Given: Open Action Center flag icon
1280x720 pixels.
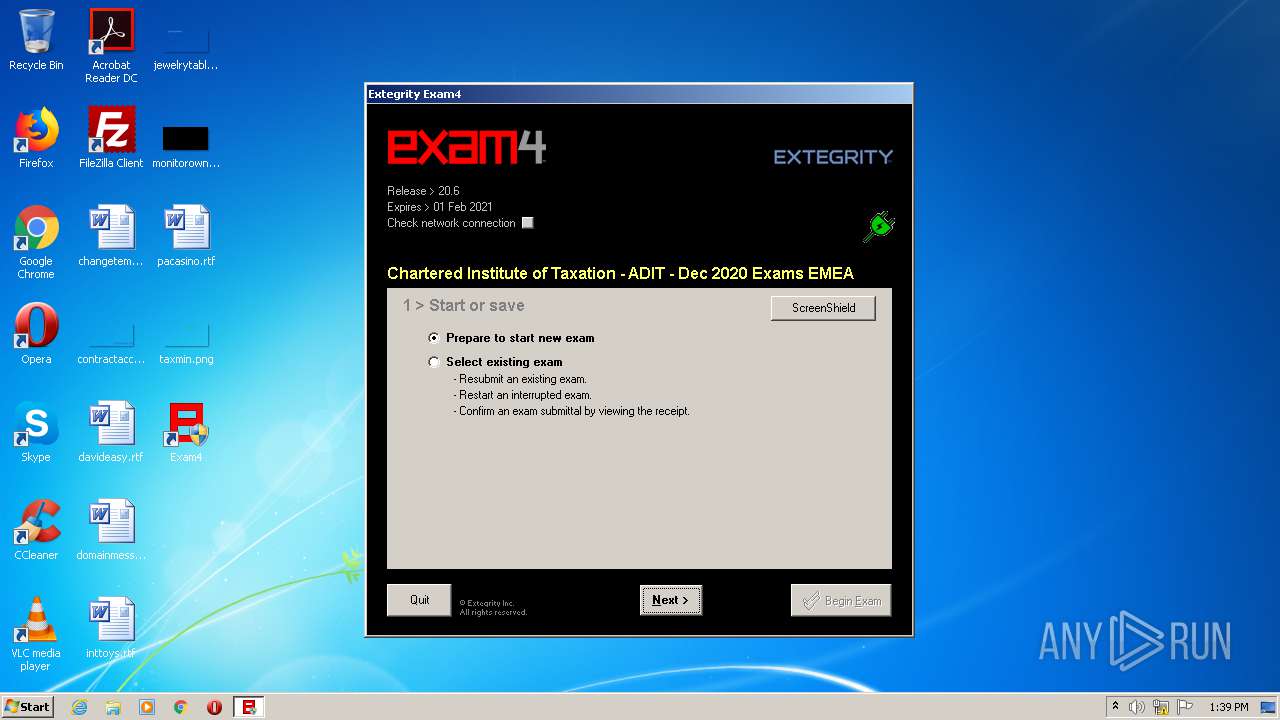Looking at the screenshot, I should (1184, 707).
